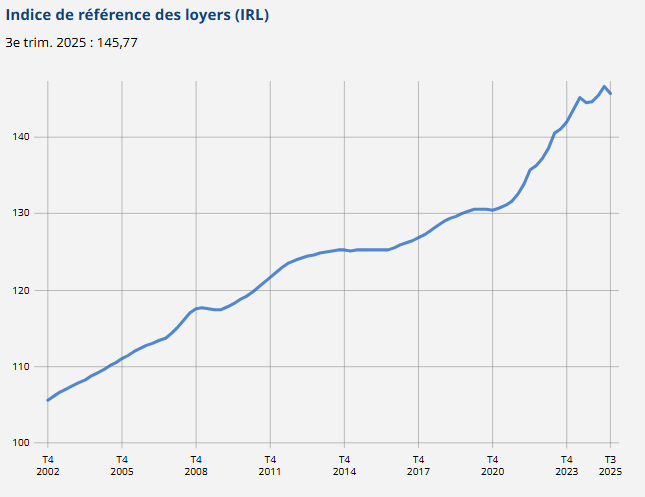Screen dimensions: 645x497
Task: Click the '3e trim. 2025 : 145,77' subtitle
Action: (x=71, y=42)
